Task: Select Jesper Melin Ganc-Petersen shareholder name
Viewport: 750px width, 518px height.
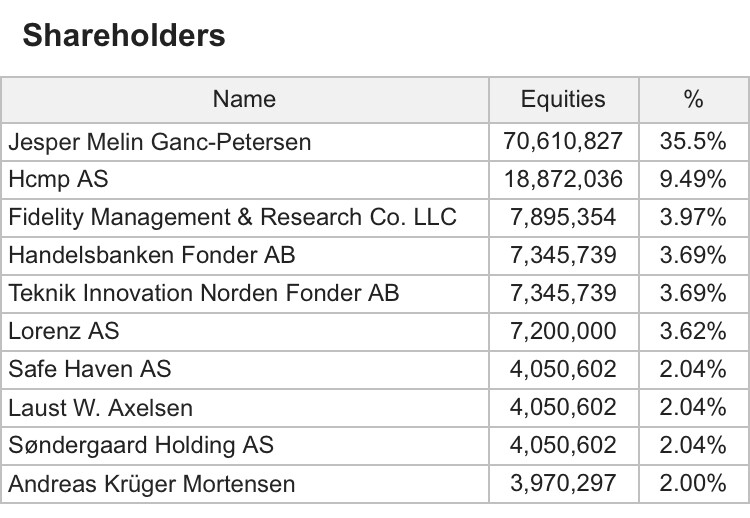Action: click(x=159, y=142)
